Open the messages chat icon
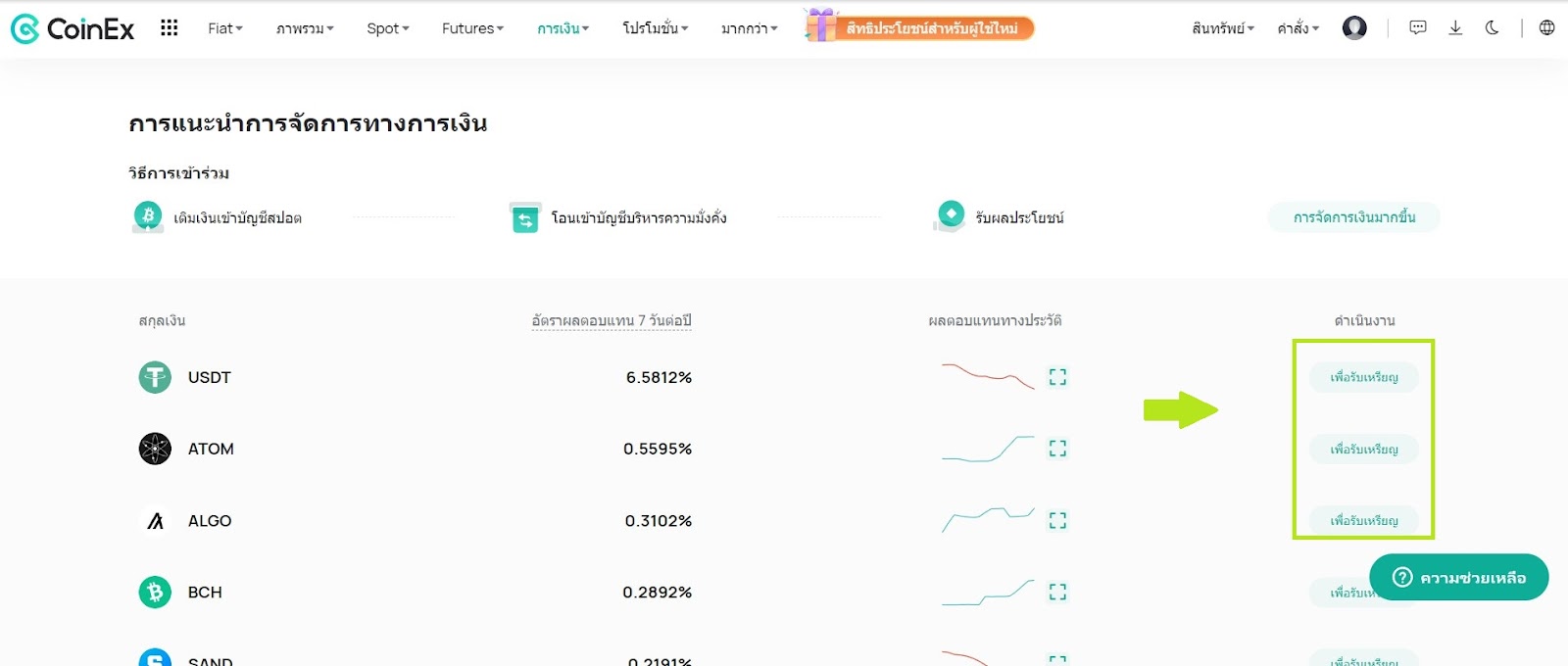 [1418, 28]
